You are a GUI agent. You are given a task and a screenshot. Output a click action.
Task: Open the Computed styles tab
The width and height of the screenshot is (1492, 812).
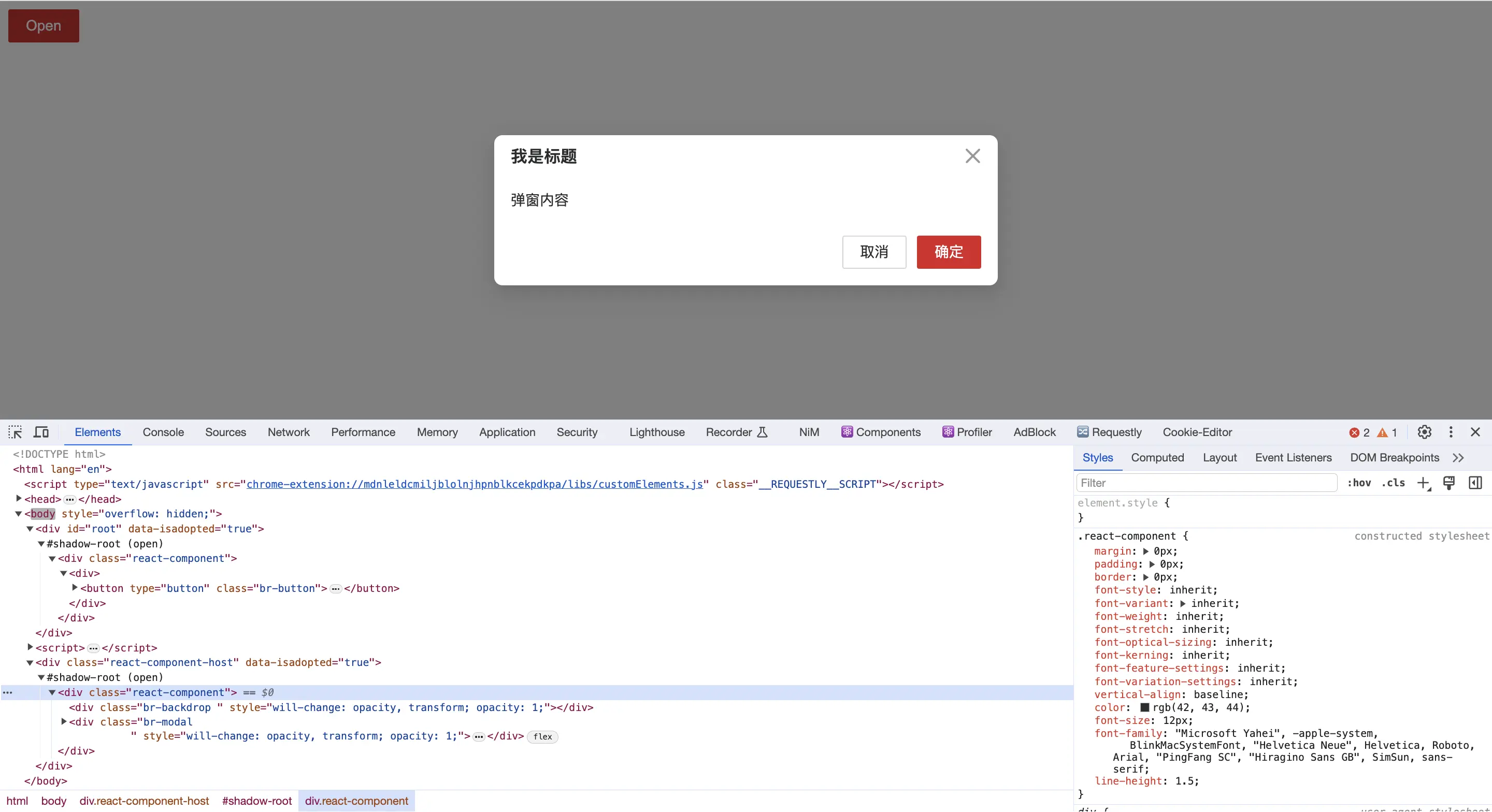tap(1158, 458)
